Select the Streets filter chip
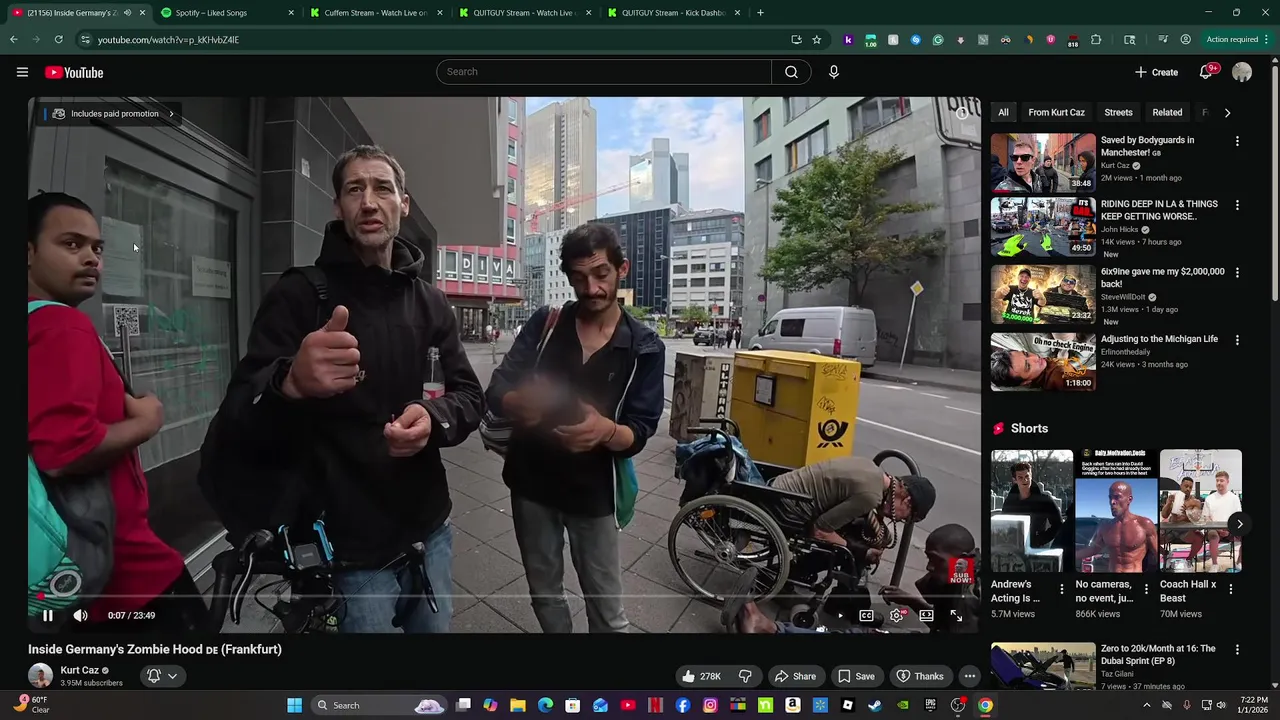1280x720 pixels. [x=1118, y=113]
